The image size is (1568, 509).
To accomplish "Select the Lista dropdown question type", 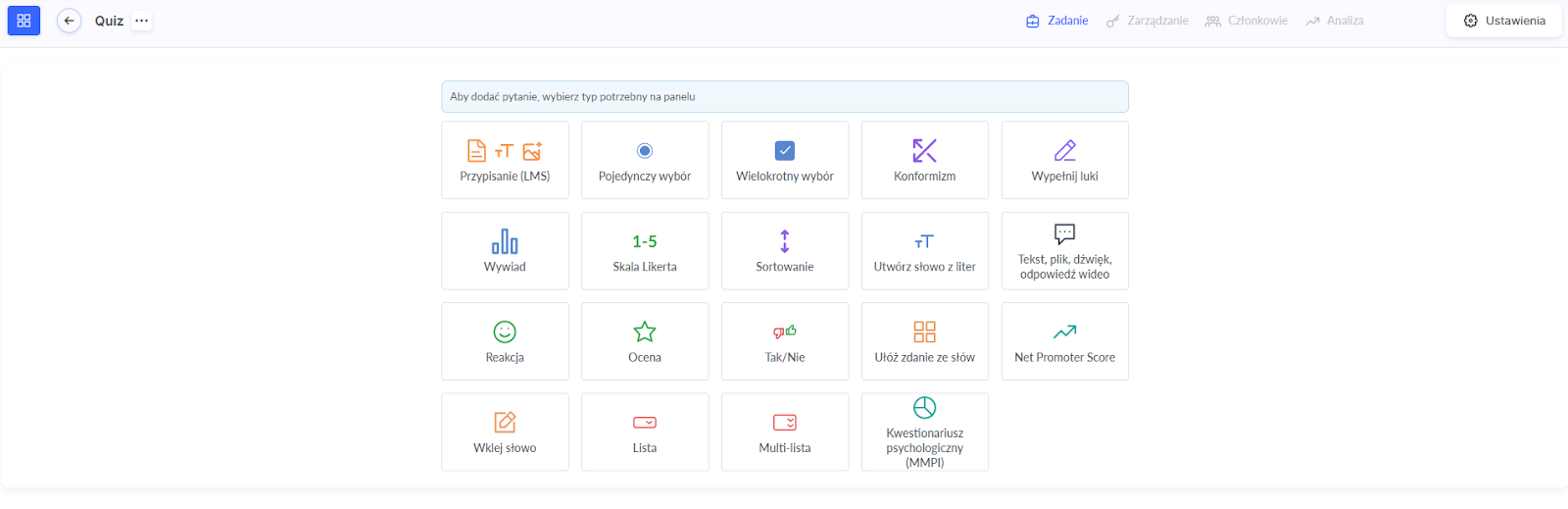I will 645,433.
